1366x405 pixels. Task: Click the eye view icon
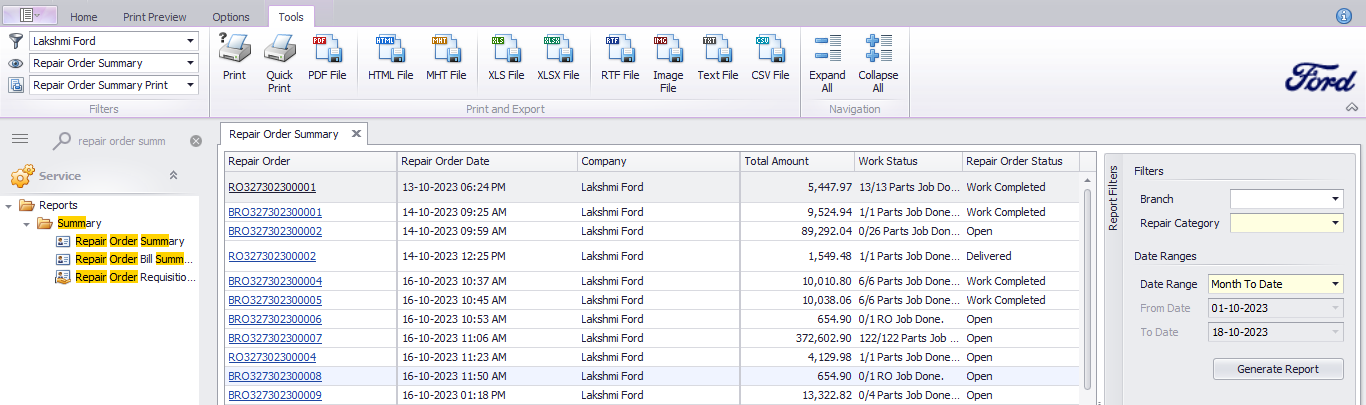point(15,63)
